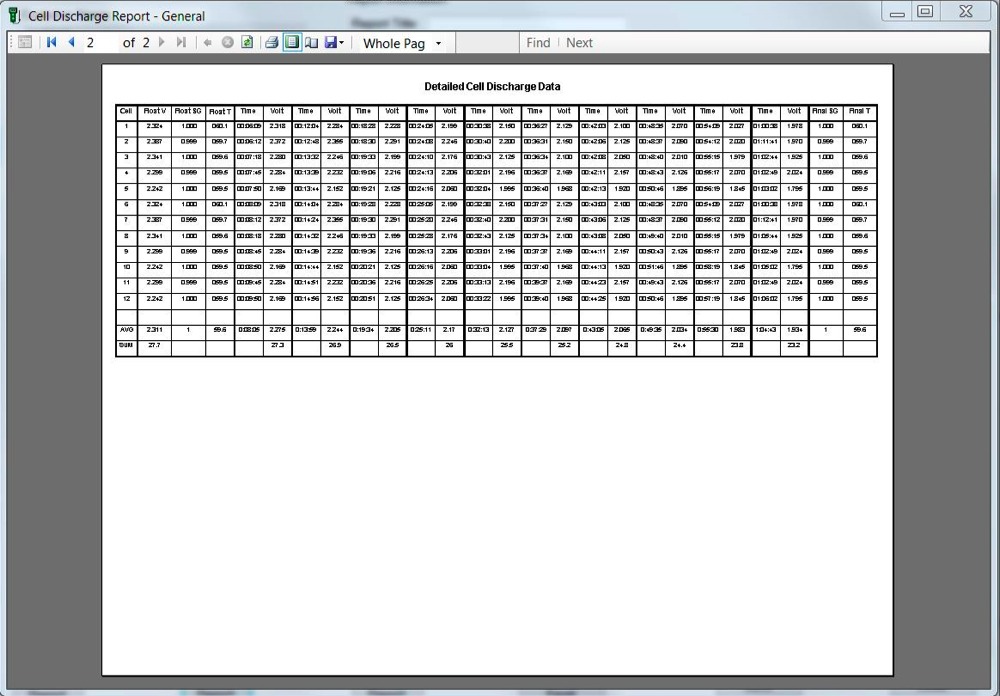Viewport: 1000px width, 696px height.
Task: Go to the first page
Action: click(x=52, y=43)
